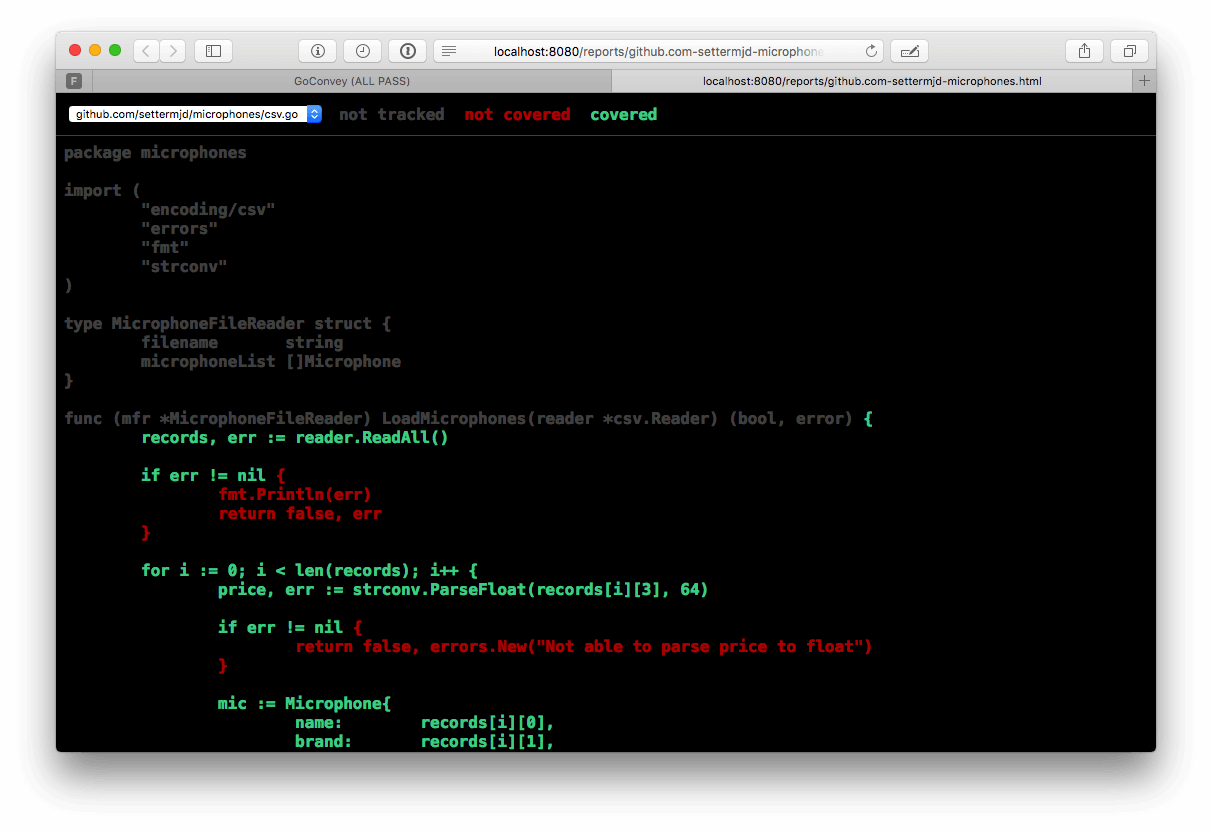Click the 'brand: records[i][1],' line
The image size is (1212, 832).
tap(424, 742)
